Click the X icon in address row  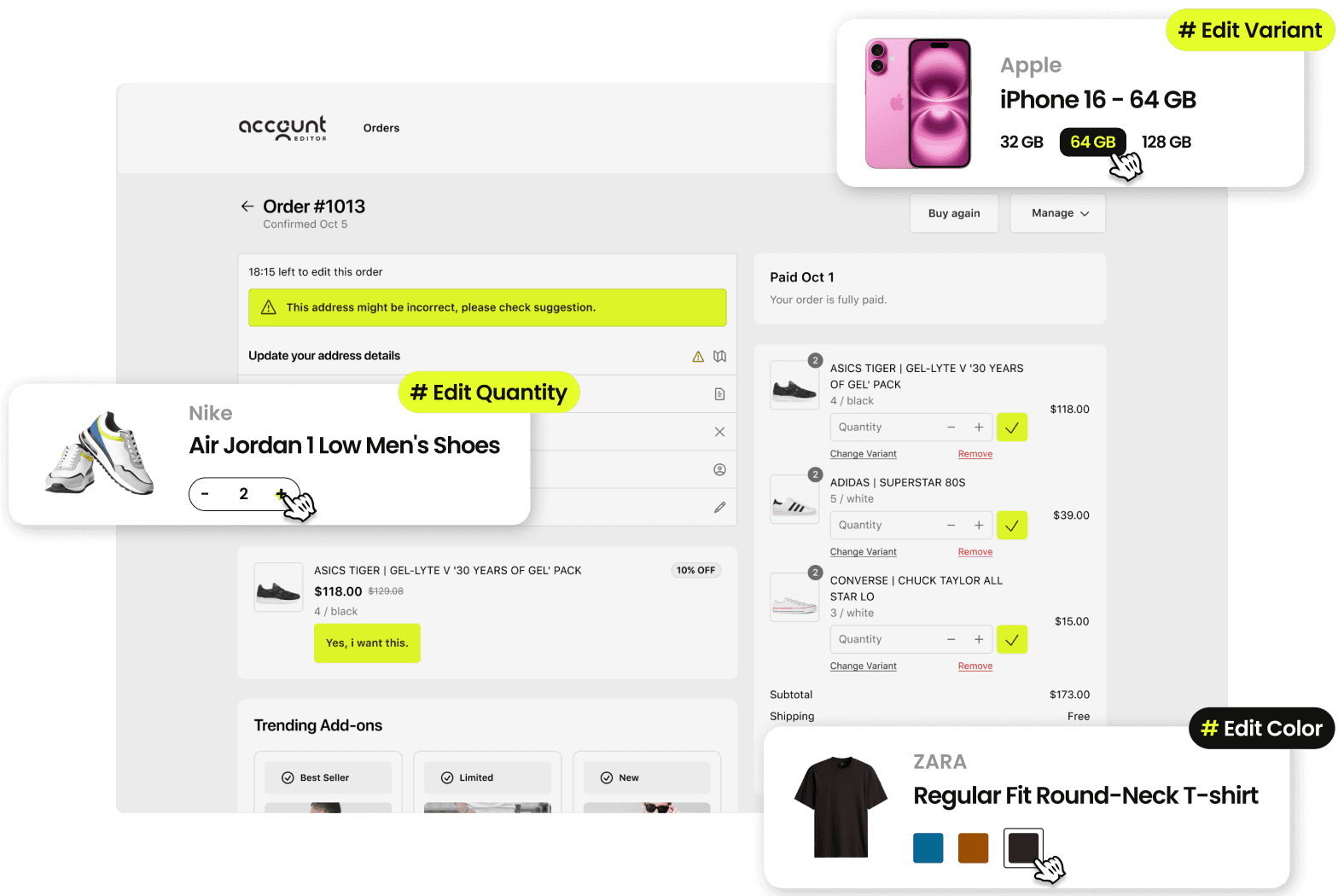[720, 432]
